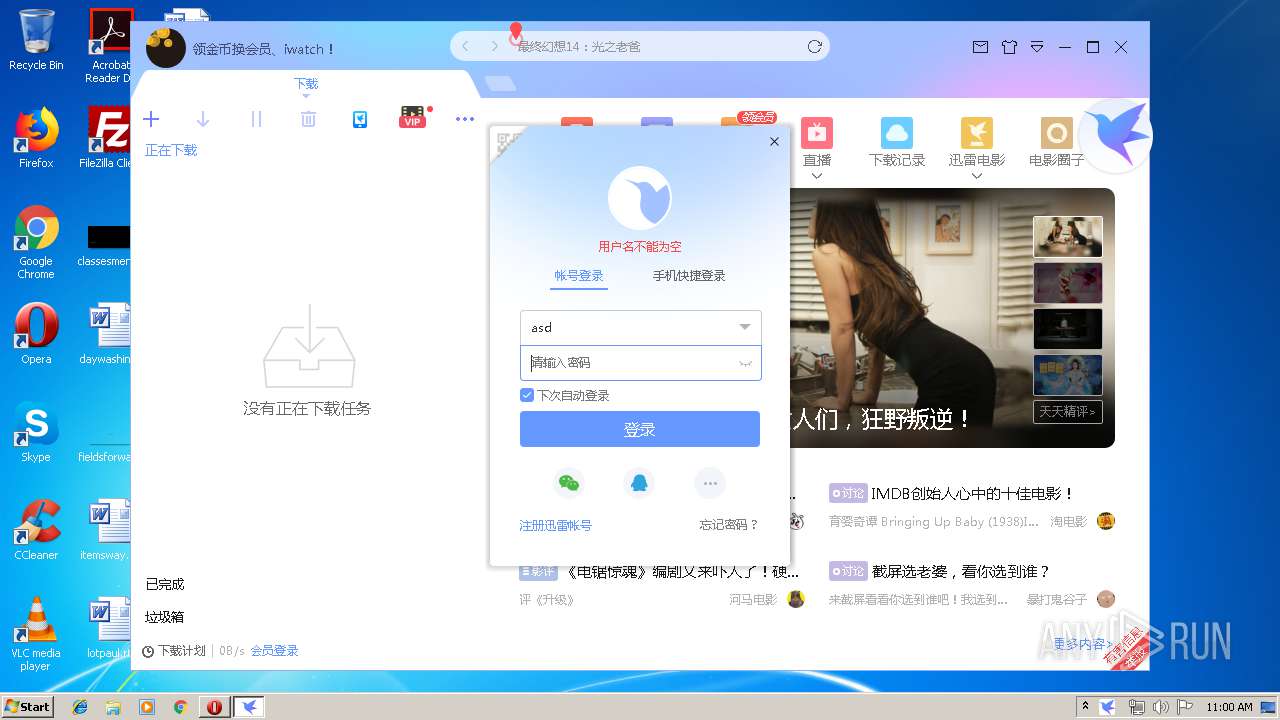Select the third dark banner thumbnail

pos(1068,329)
